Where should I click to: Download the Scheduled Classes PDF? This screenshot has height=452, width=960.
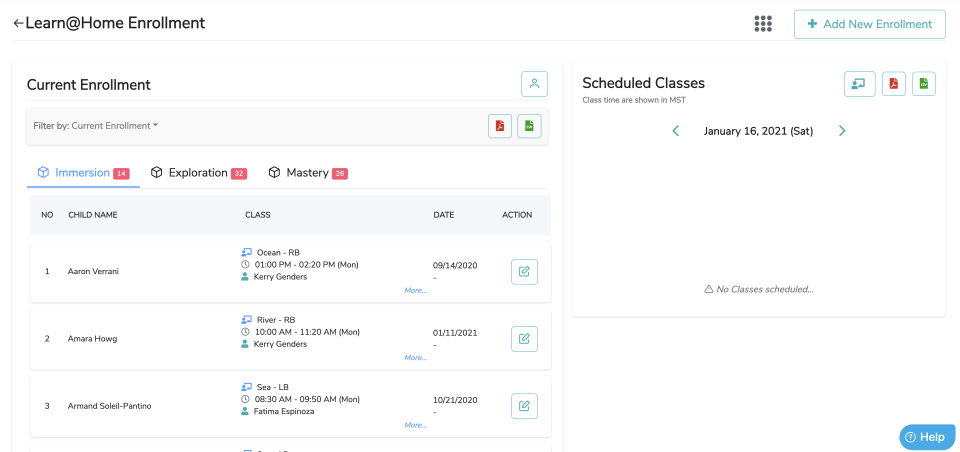coord(894,84)
